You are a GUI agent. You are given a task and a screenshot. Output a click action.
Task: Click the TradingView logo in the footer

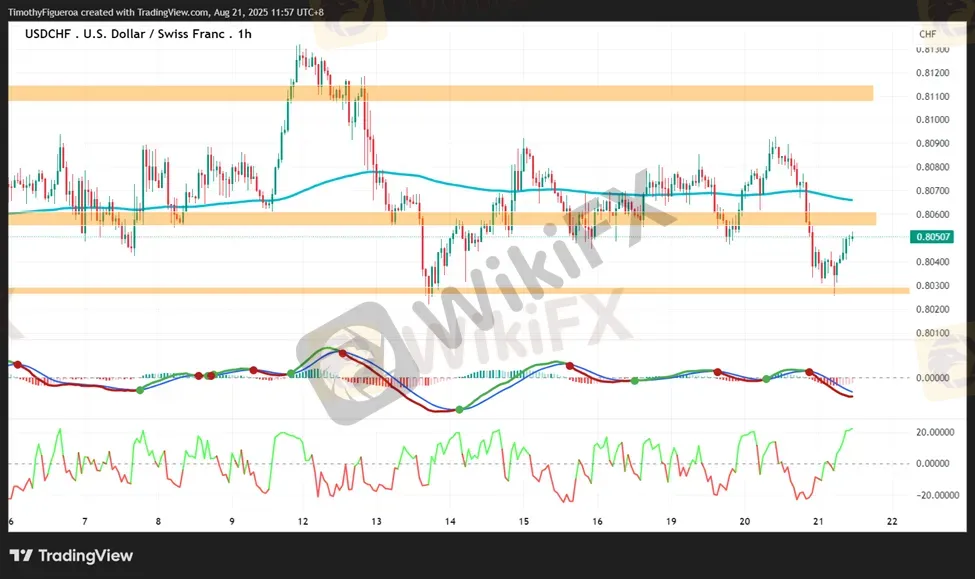(71, 556)
